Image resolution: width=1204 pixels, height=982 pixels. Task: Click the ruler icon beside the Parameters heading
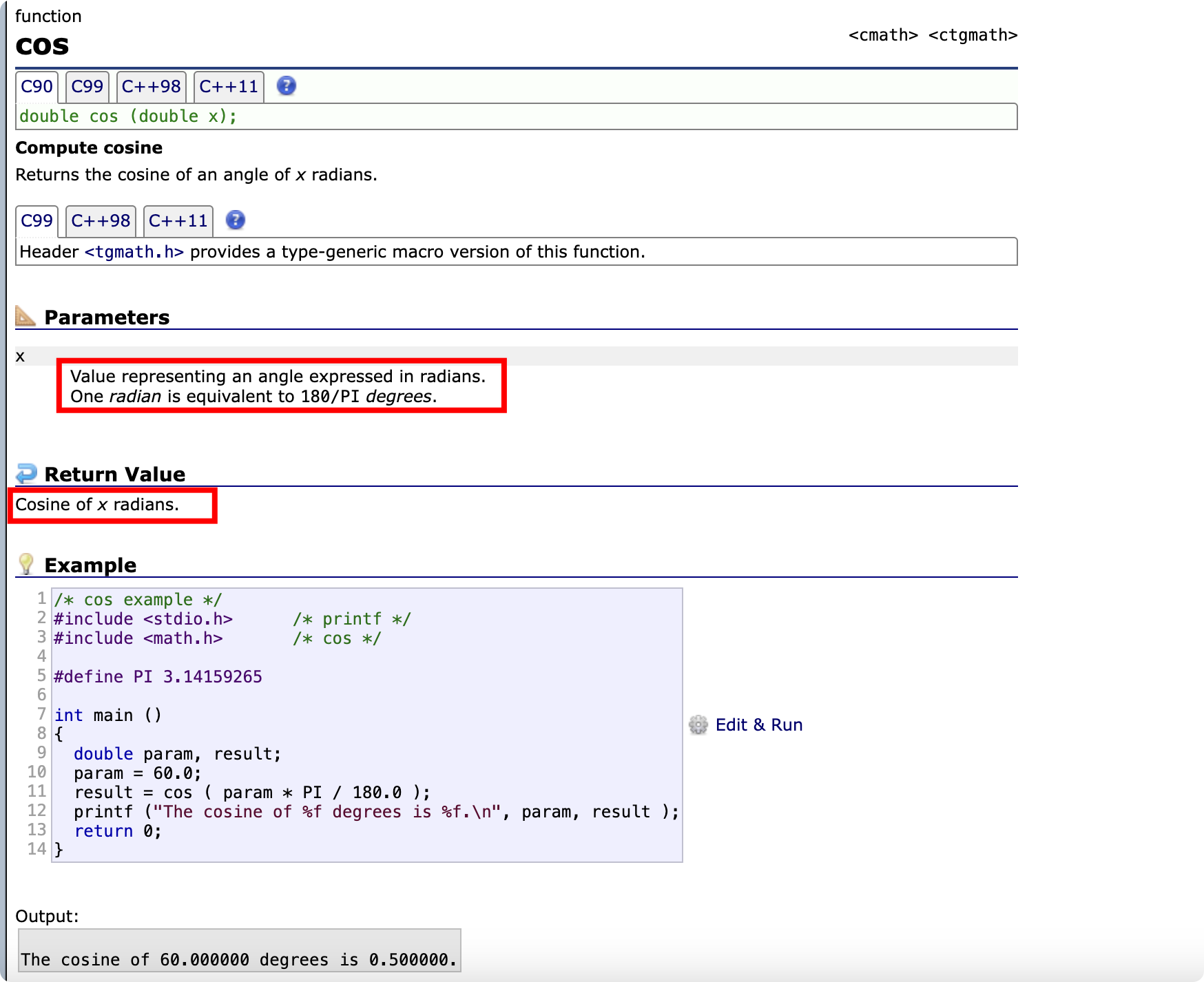[x=25, y=316]
